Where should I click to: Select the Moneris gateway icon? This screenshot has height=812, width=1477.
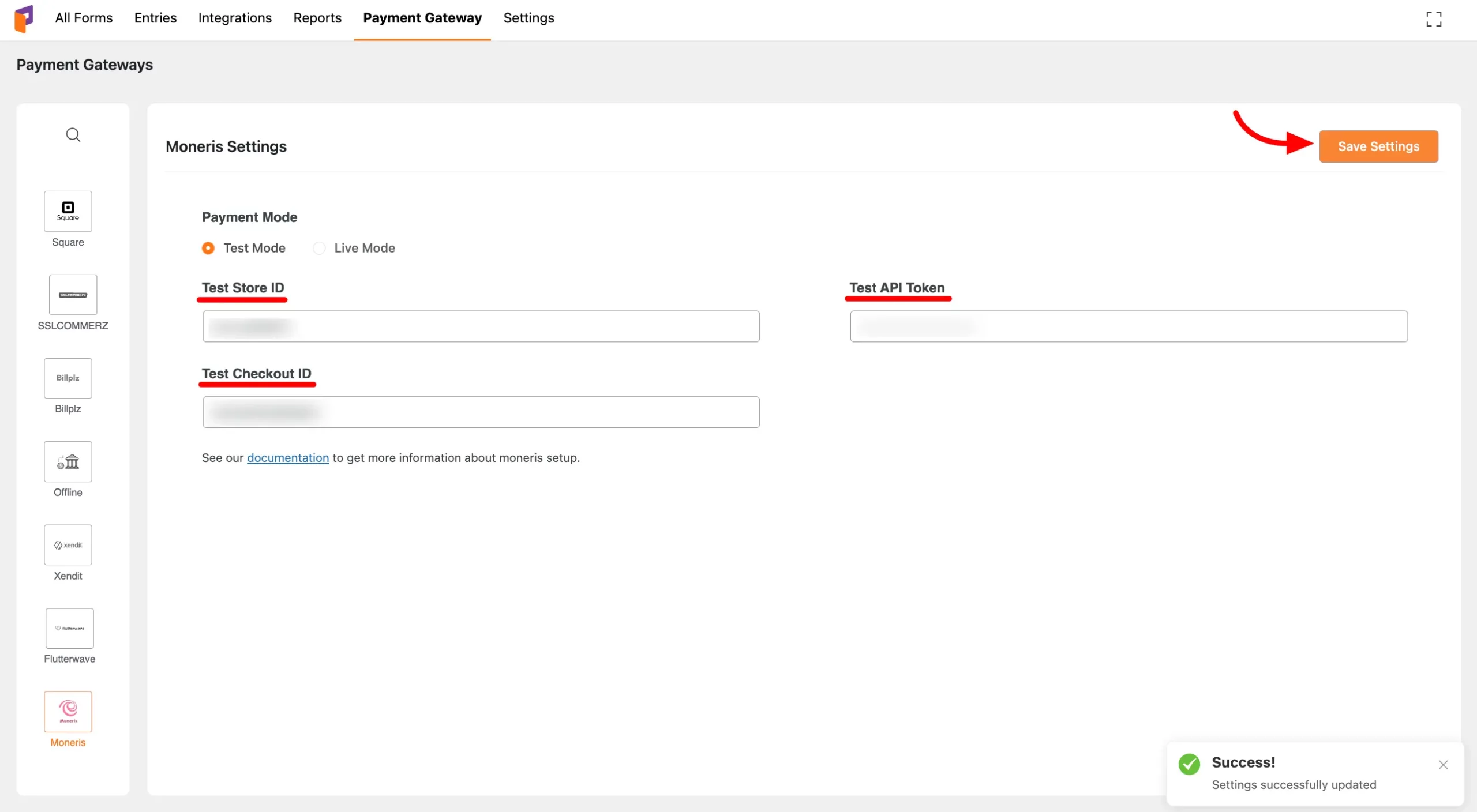[x=68, y=712]
